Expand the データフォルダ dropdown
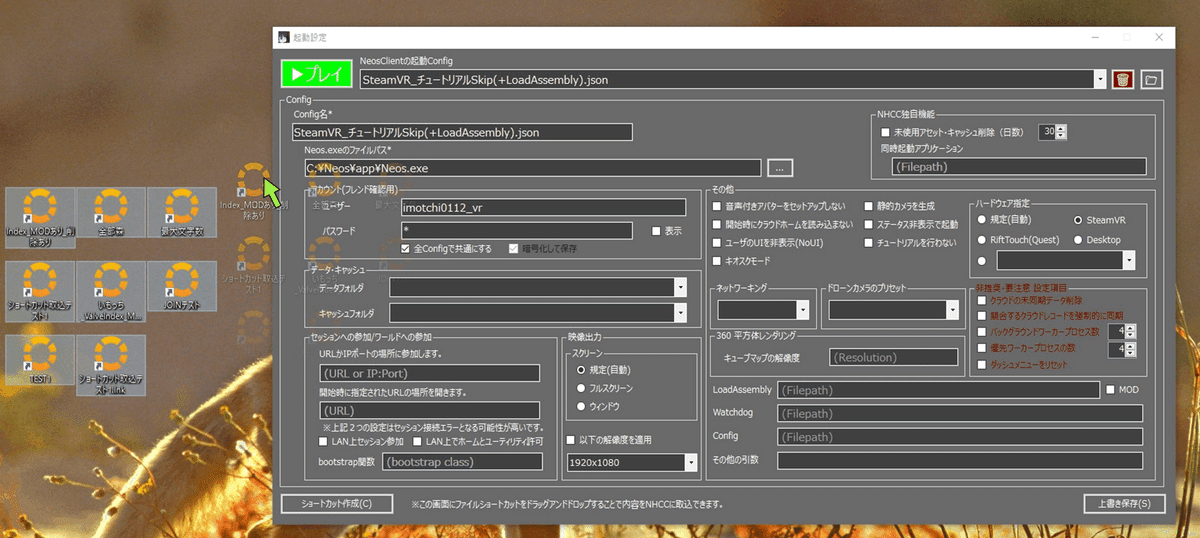The height and width of the screenshot is (538, 1200). click(681, 288)
